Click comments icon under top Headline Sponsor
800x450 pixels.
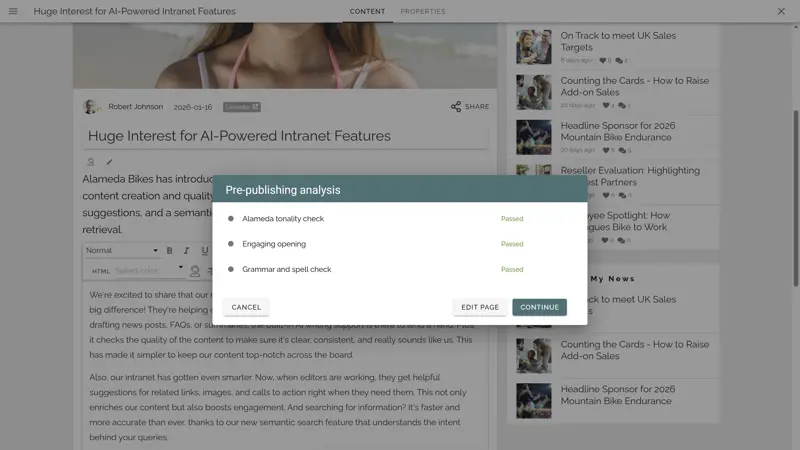tap(622, 150)
